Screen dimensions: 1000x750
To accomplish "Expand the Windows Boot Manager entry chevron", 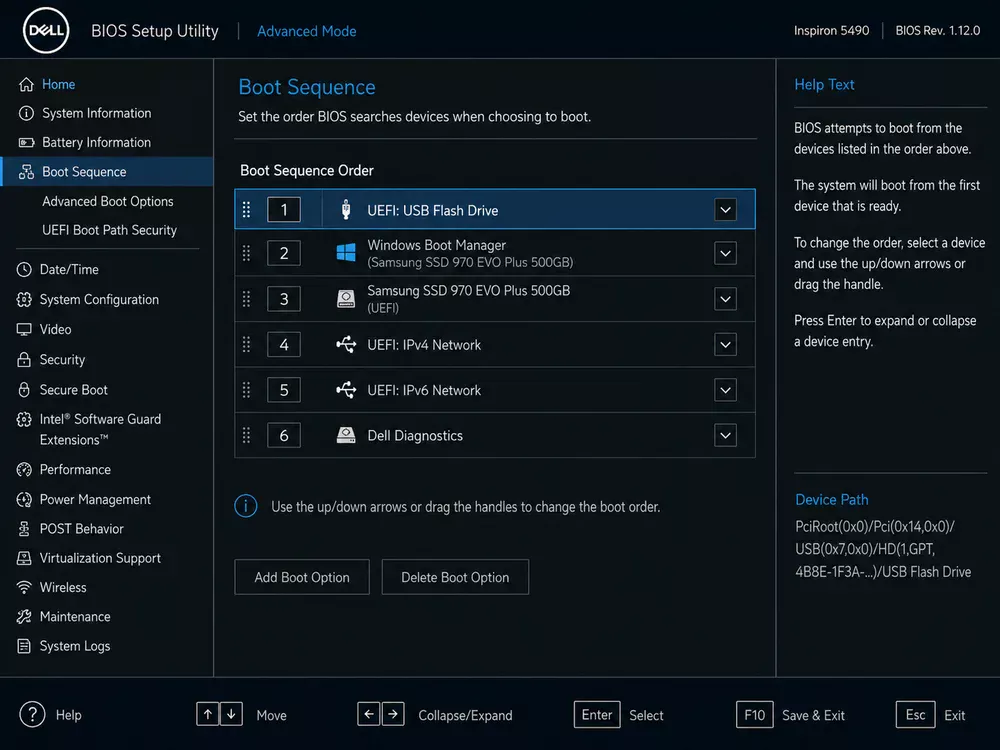I will tap(725, 253).
